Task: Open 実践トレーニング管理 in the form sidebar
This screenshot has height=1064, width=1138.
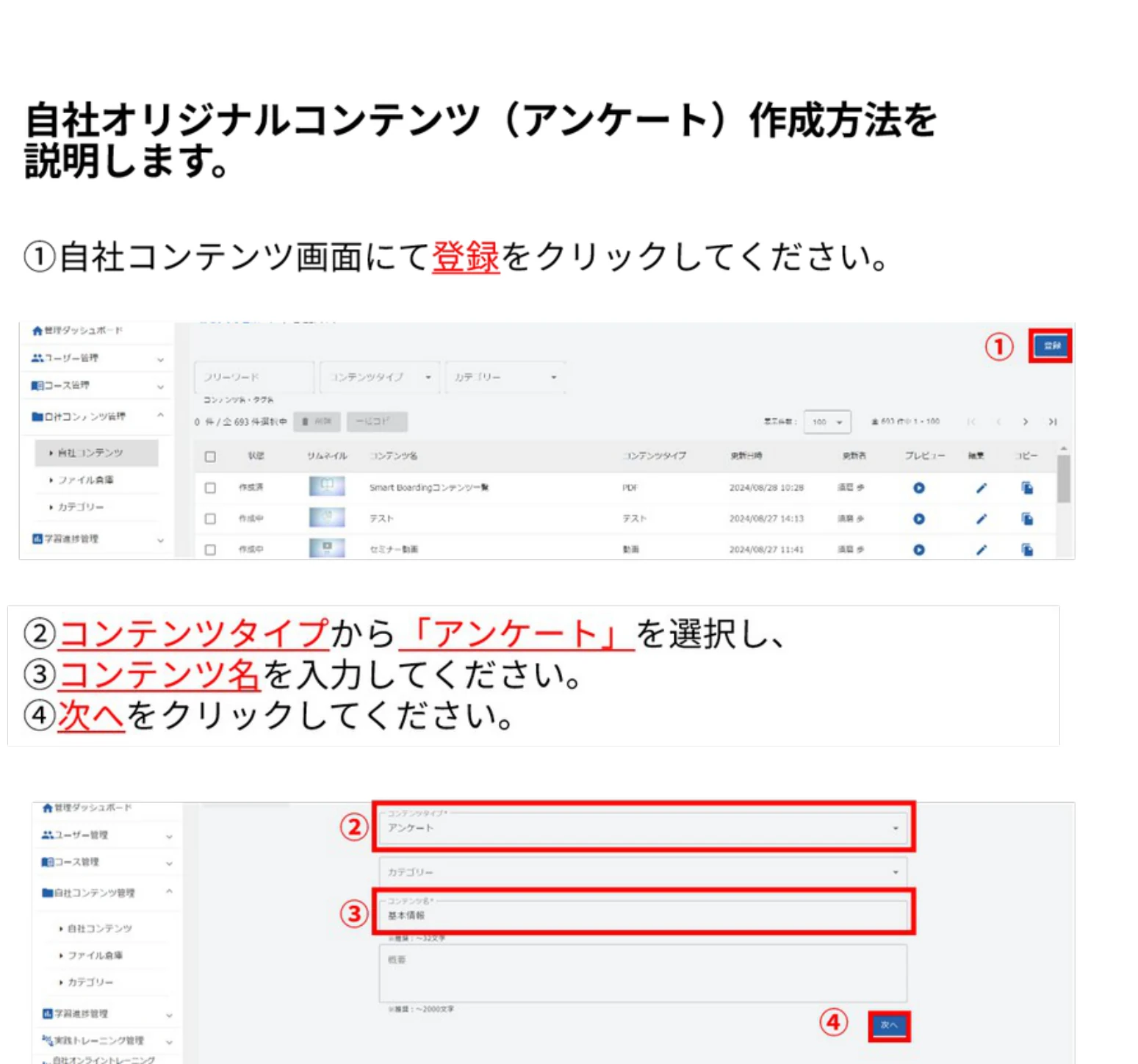Action: (99, 1040)
